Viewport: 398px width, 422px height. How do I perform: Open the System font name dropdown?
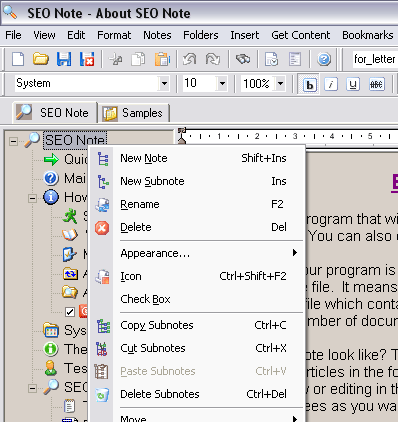coord(164,84)
